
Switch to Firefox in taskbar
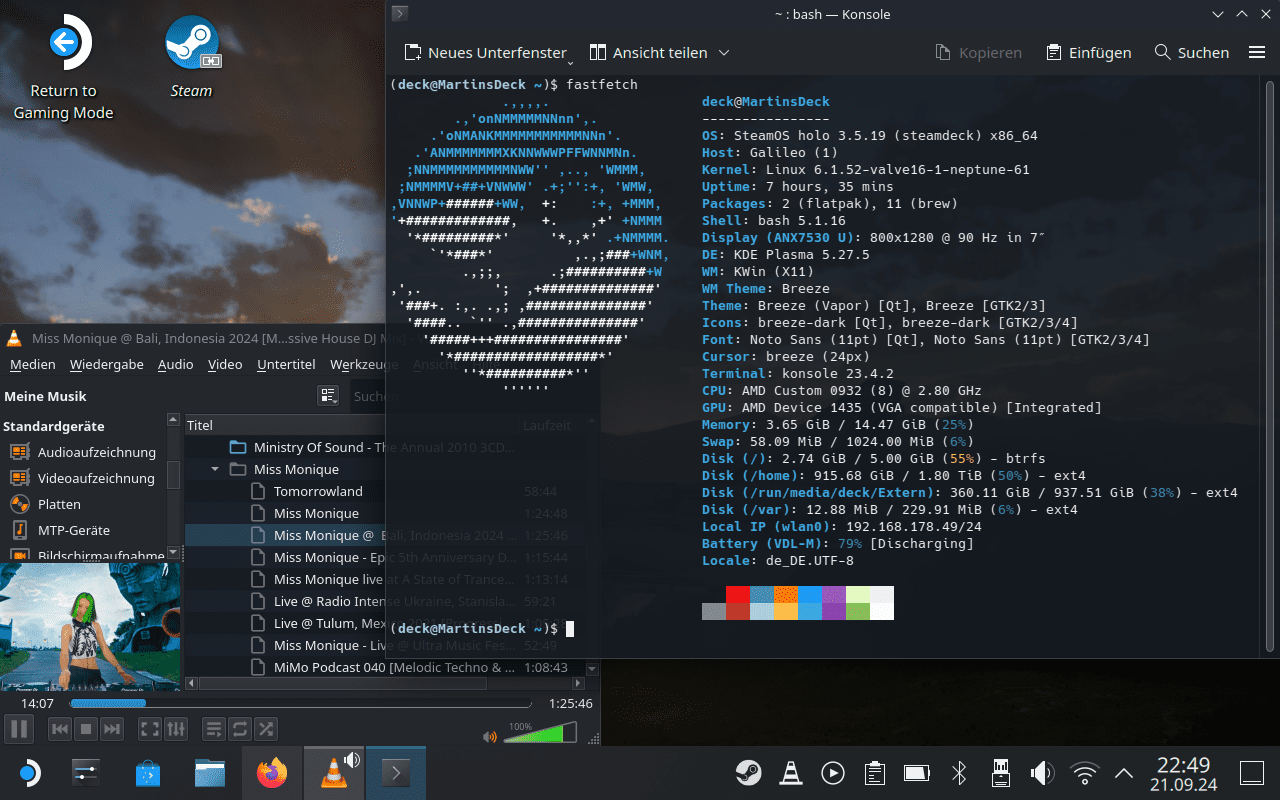(271, 773)
